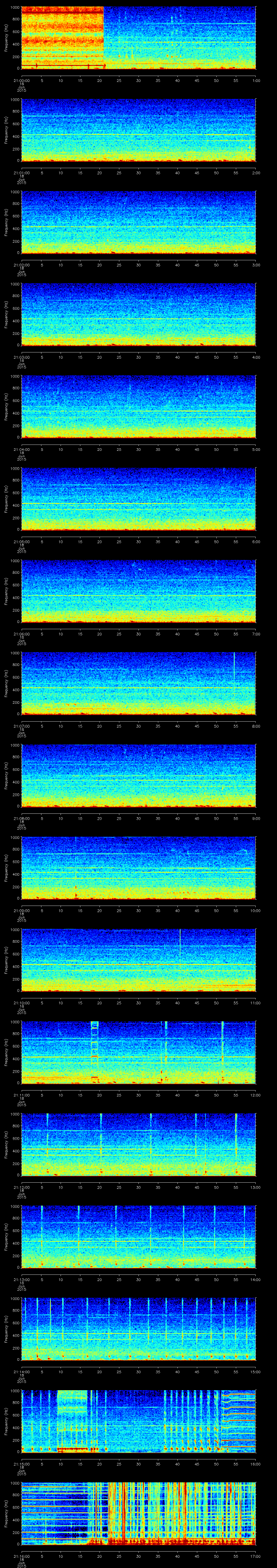Click the spectrogram panel starting at 21:14:00
This screenshot has height=1568, width=277.
coord(139,1329)
